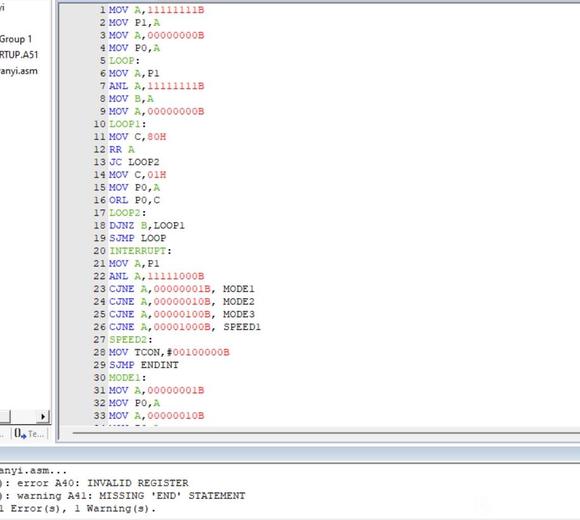Click the 'MODE1:' label on line 30
Image resolution: width=580 pixels, height=520 pixels.
click(128, 378)
